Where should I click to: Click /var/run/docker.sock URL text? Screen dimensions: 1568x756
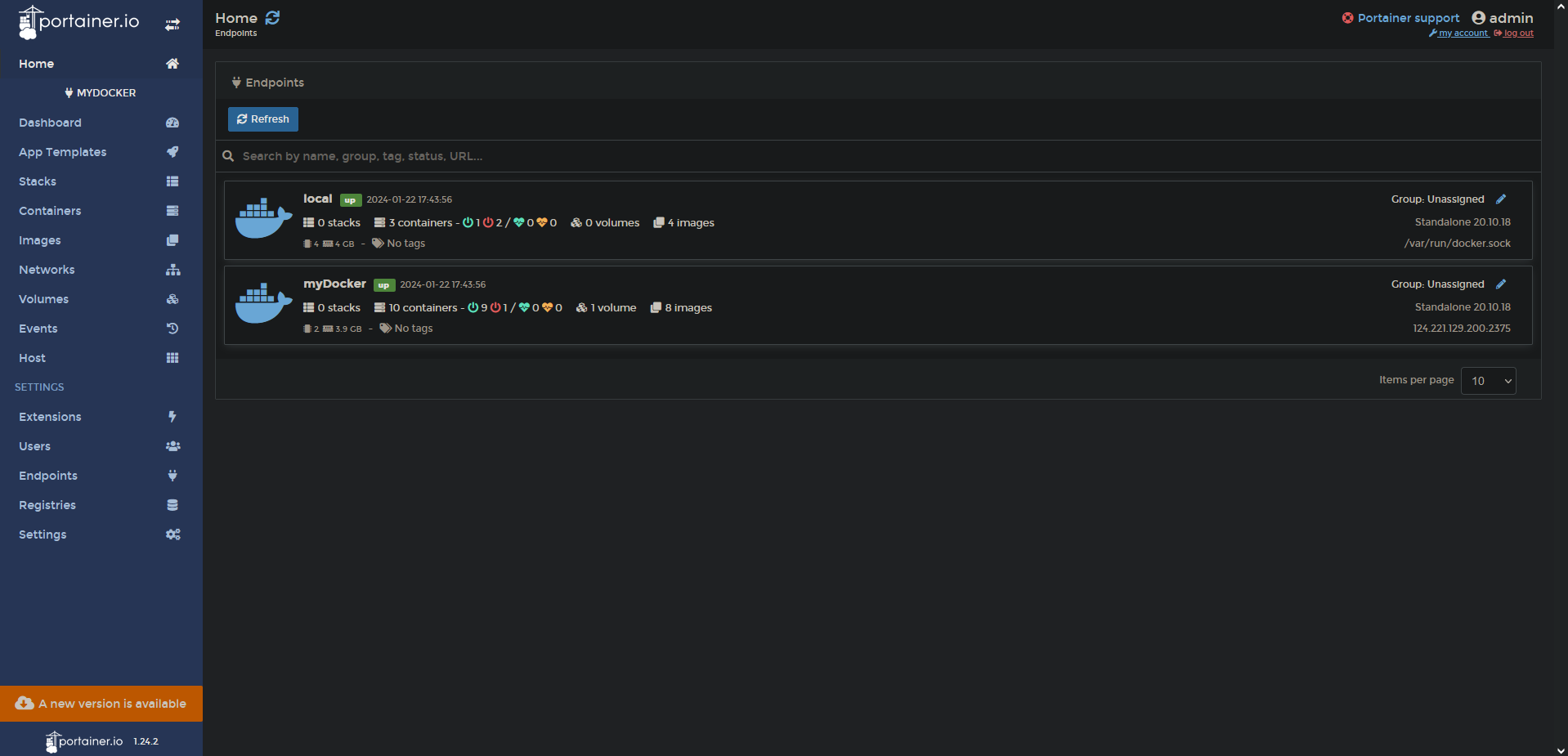tap(1457, 244)
